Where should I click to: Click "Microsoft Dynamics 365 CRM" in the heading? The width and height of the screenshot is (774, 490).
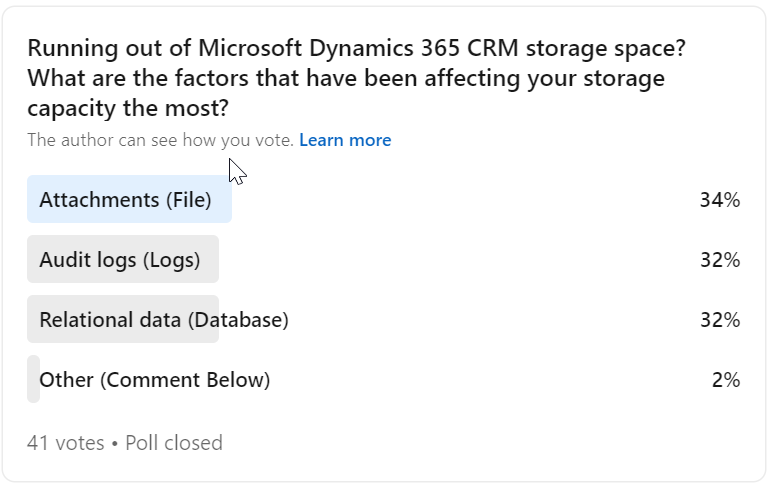pyautogui.click(x=358, y=48)
